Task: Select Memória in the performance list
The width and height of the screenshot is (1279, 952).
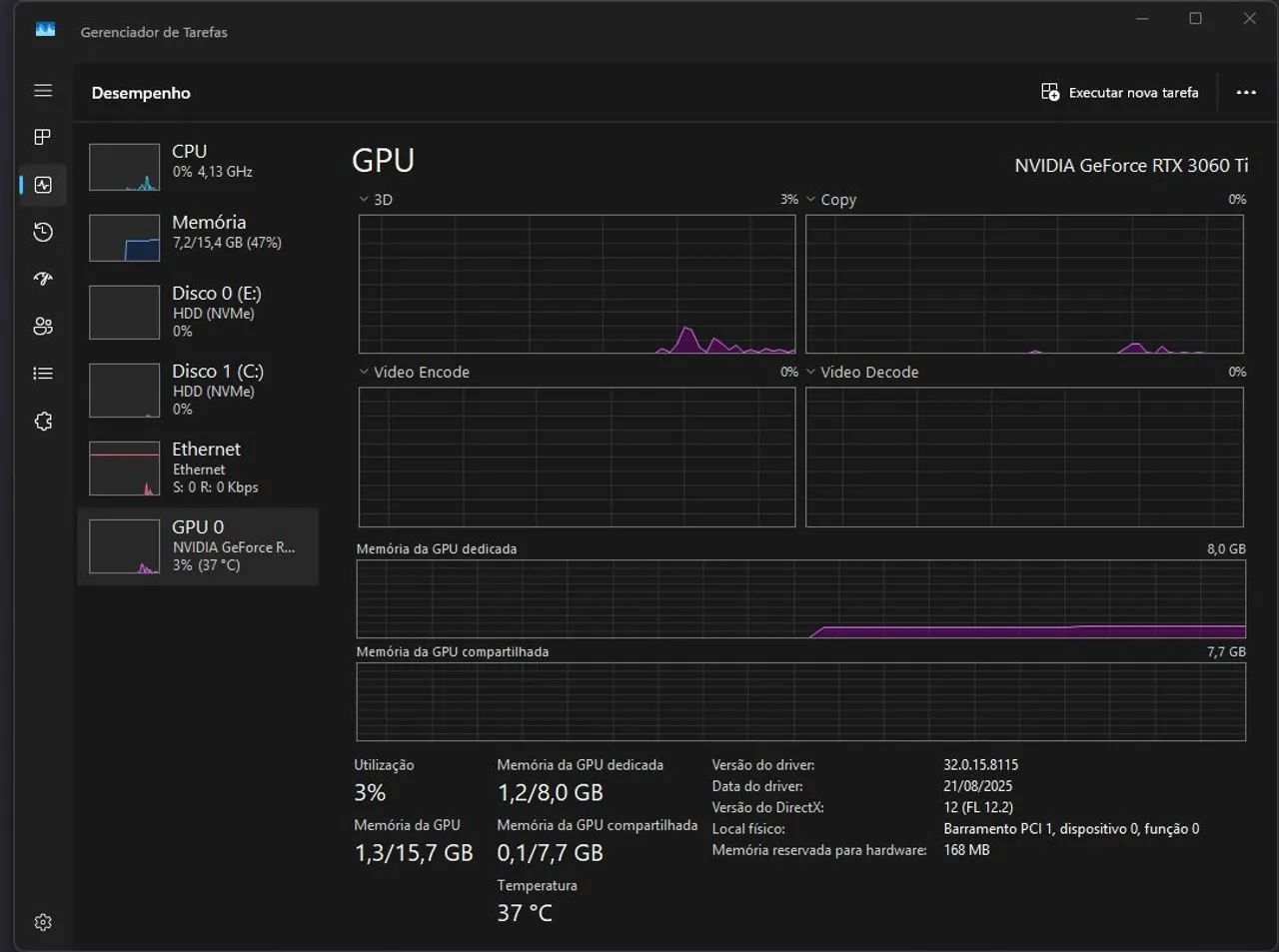Action: (x=198, y=237)
